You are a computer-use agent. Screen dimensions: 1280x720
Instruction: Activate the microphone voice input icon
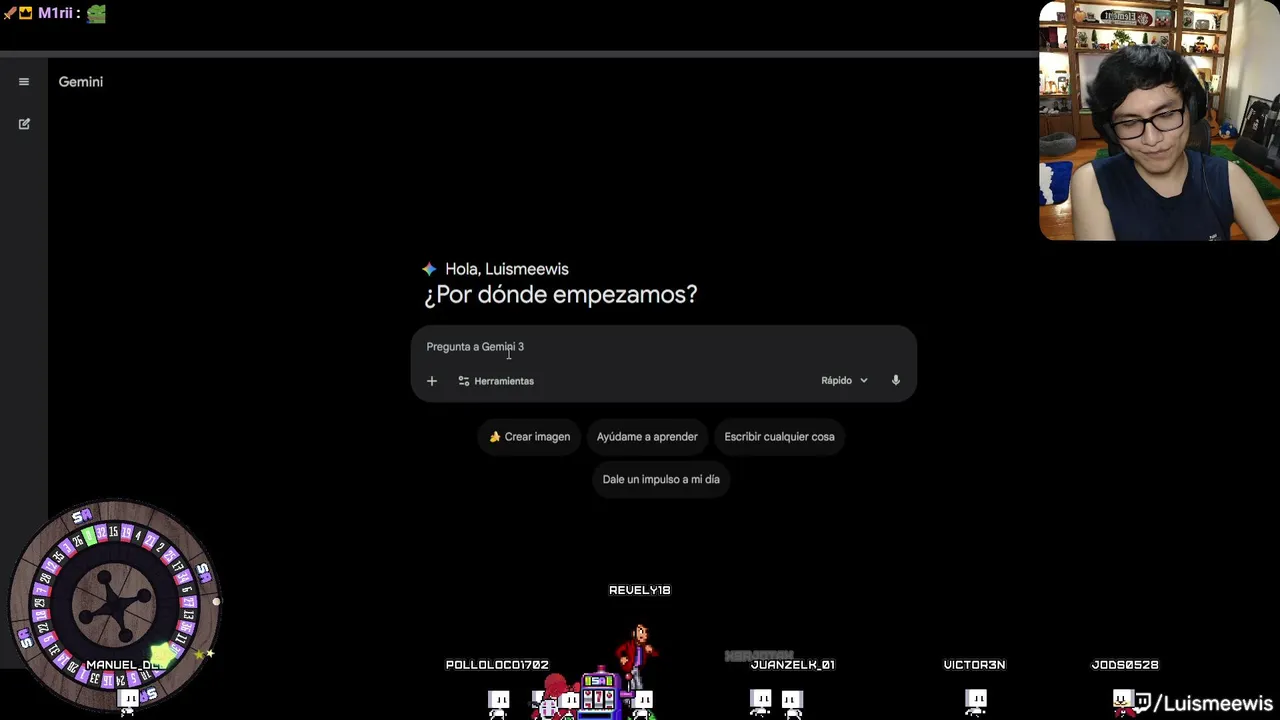click(896, 380)
